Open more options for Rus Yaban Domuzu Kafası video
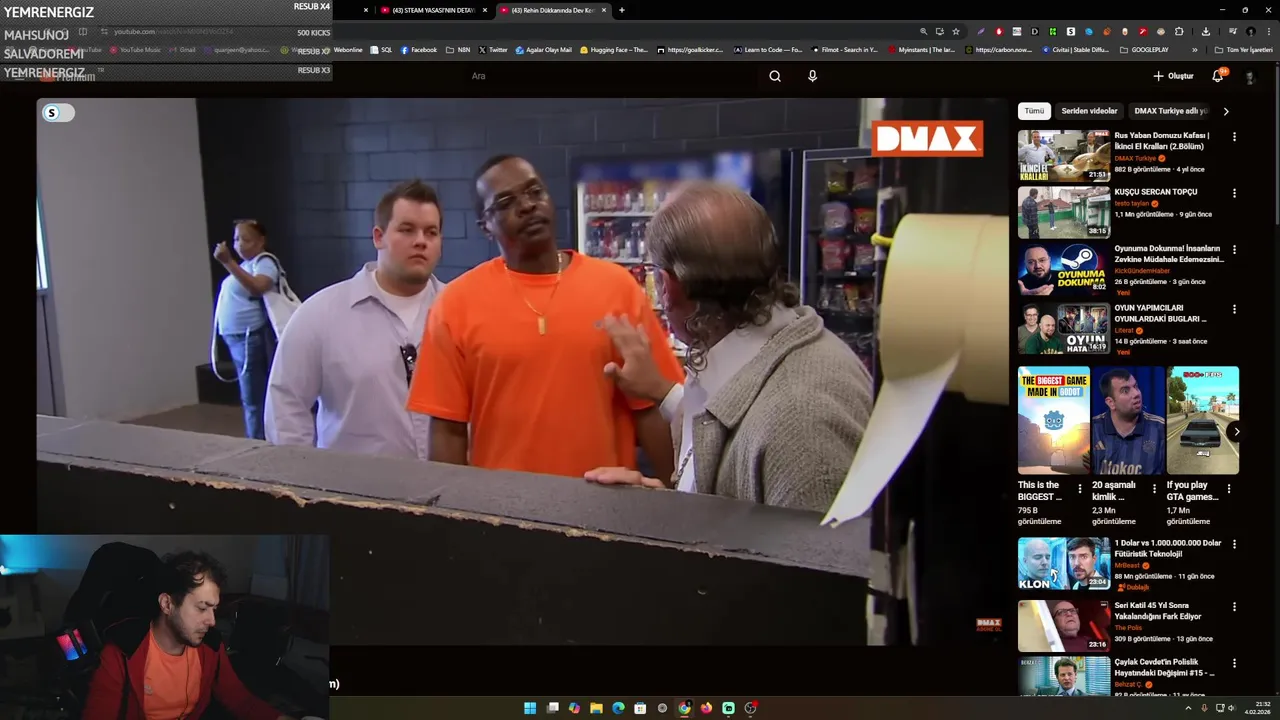Viewport: 1280px width, 720px height. [x=1234, y=137]
